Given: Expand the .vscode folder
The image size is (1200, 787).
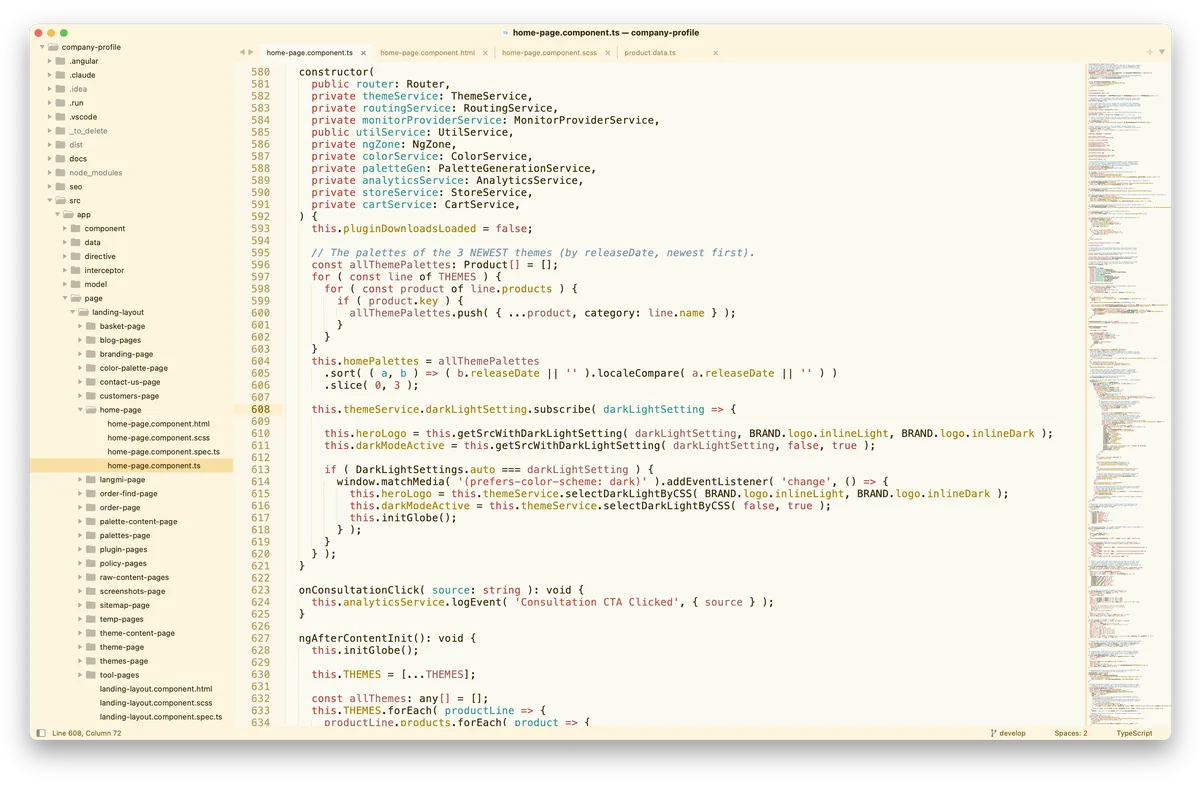Looking at the screenshot, I should tap(49, 117).
